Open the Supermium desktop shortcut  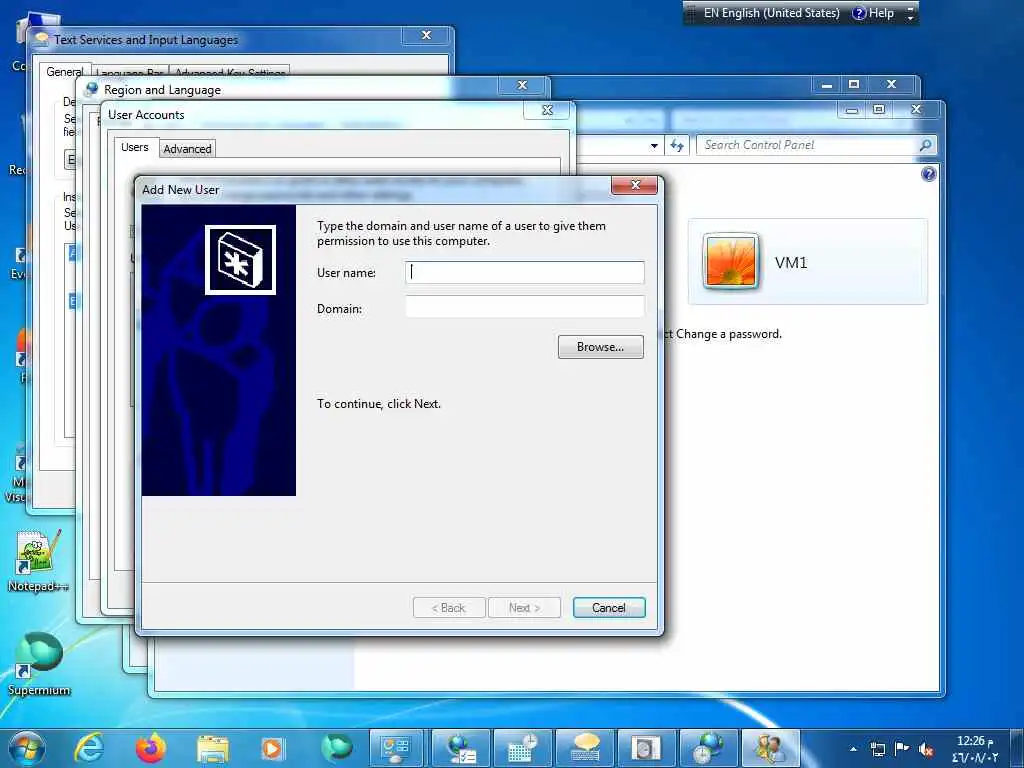[x=39, y=663]
